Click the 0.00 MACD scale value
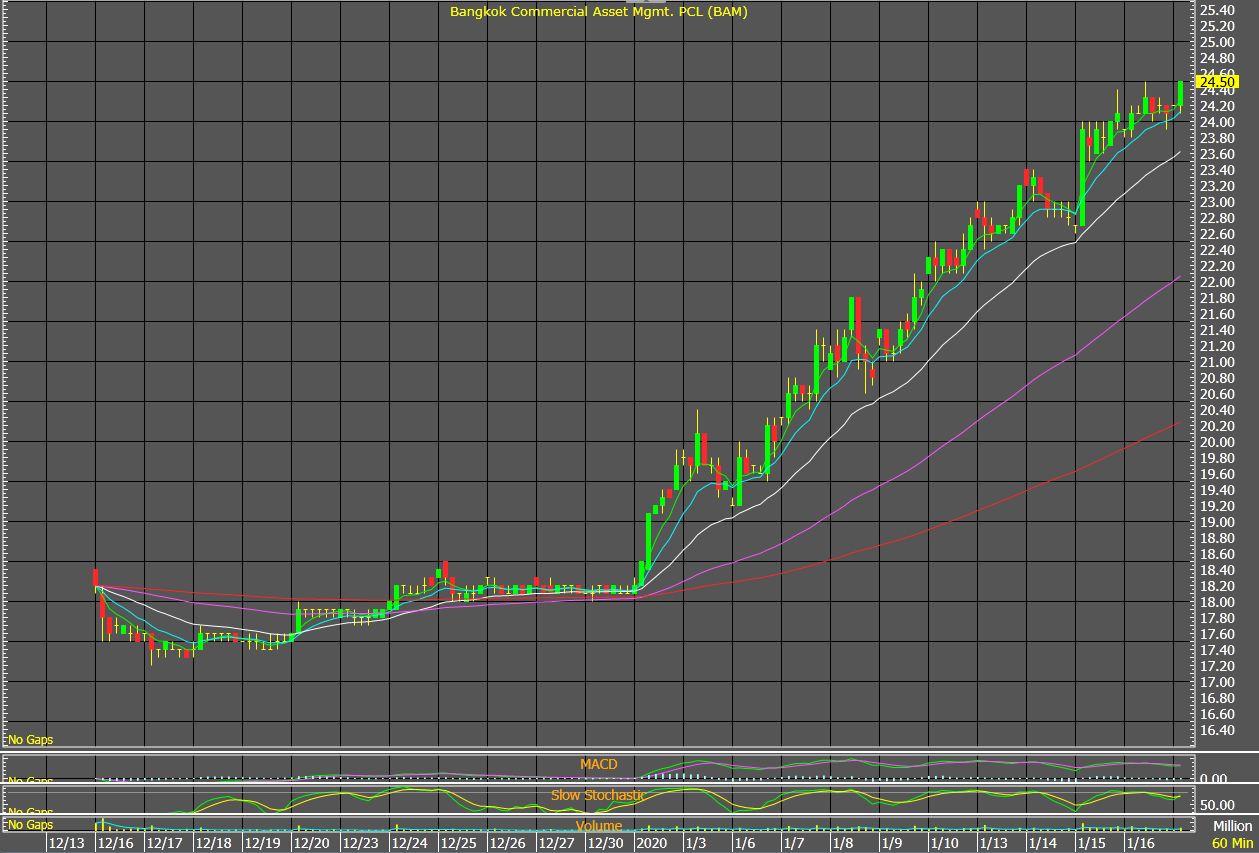This screenshot has height=853, width=1259. 1215,778
